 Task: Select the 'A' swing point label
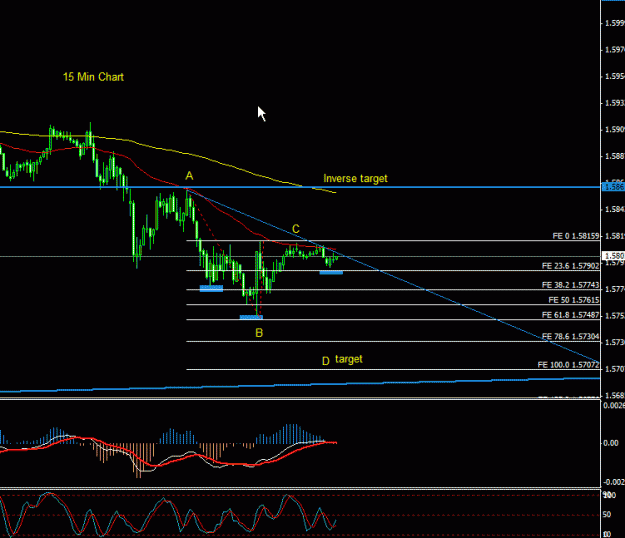tap(189, 176)
